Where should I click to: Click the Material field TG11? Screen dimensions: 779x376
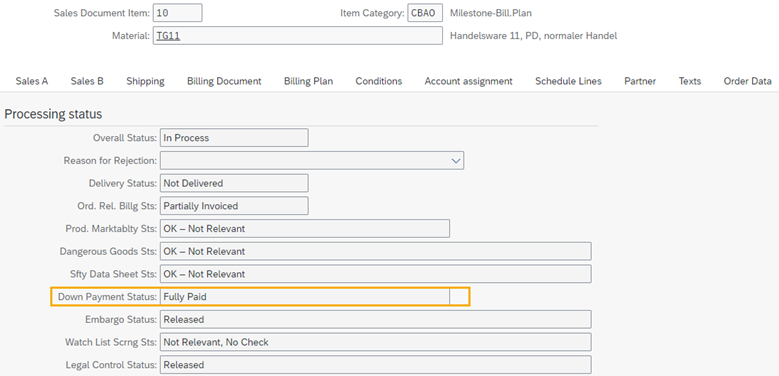click(x=298, y=36)
